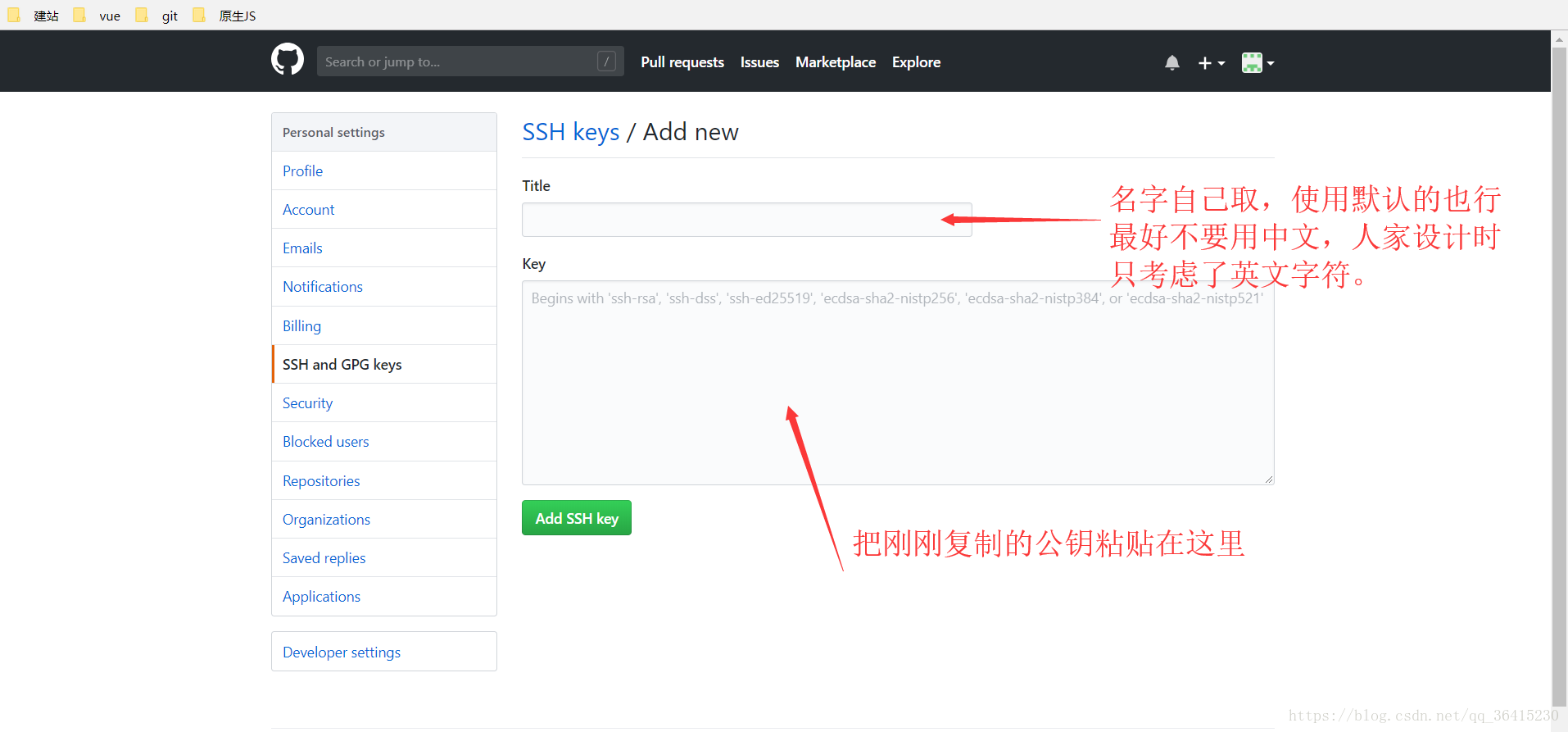Open the 原生JS bookmark folder
Screen dimensions: 1568x732
224,16
